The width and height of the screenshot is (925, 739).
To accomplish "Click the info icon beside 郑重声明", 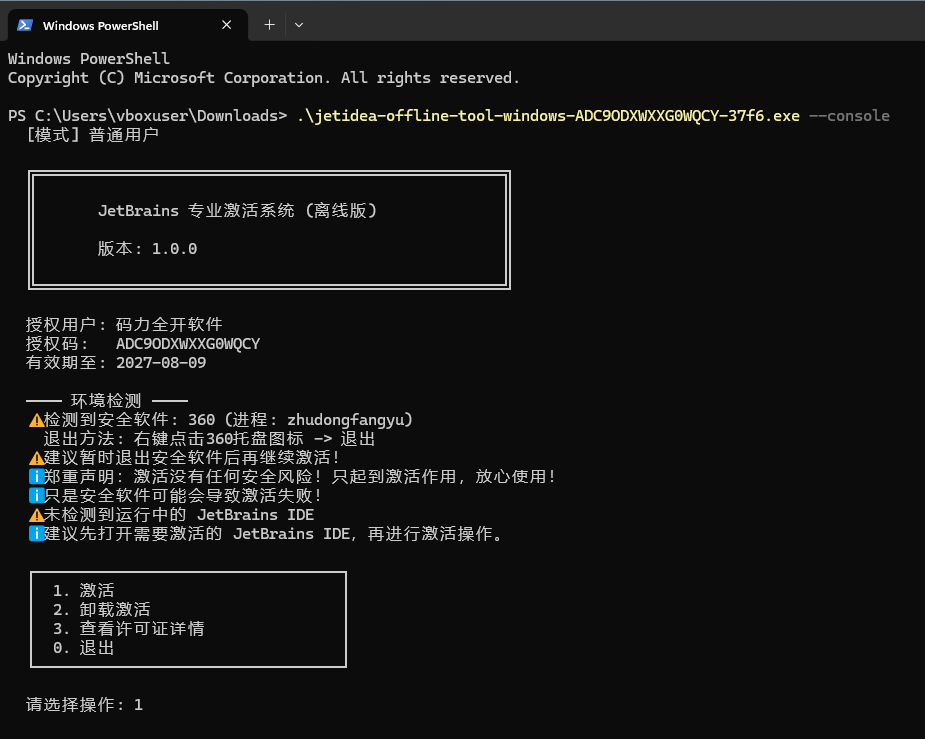I will click(36, 477).
